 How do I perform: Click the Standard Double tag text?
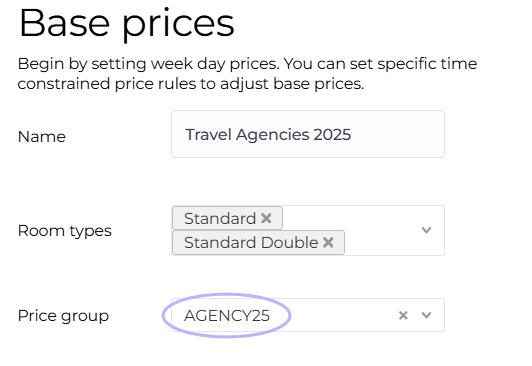pyautogui.click(x=251, y=242)
